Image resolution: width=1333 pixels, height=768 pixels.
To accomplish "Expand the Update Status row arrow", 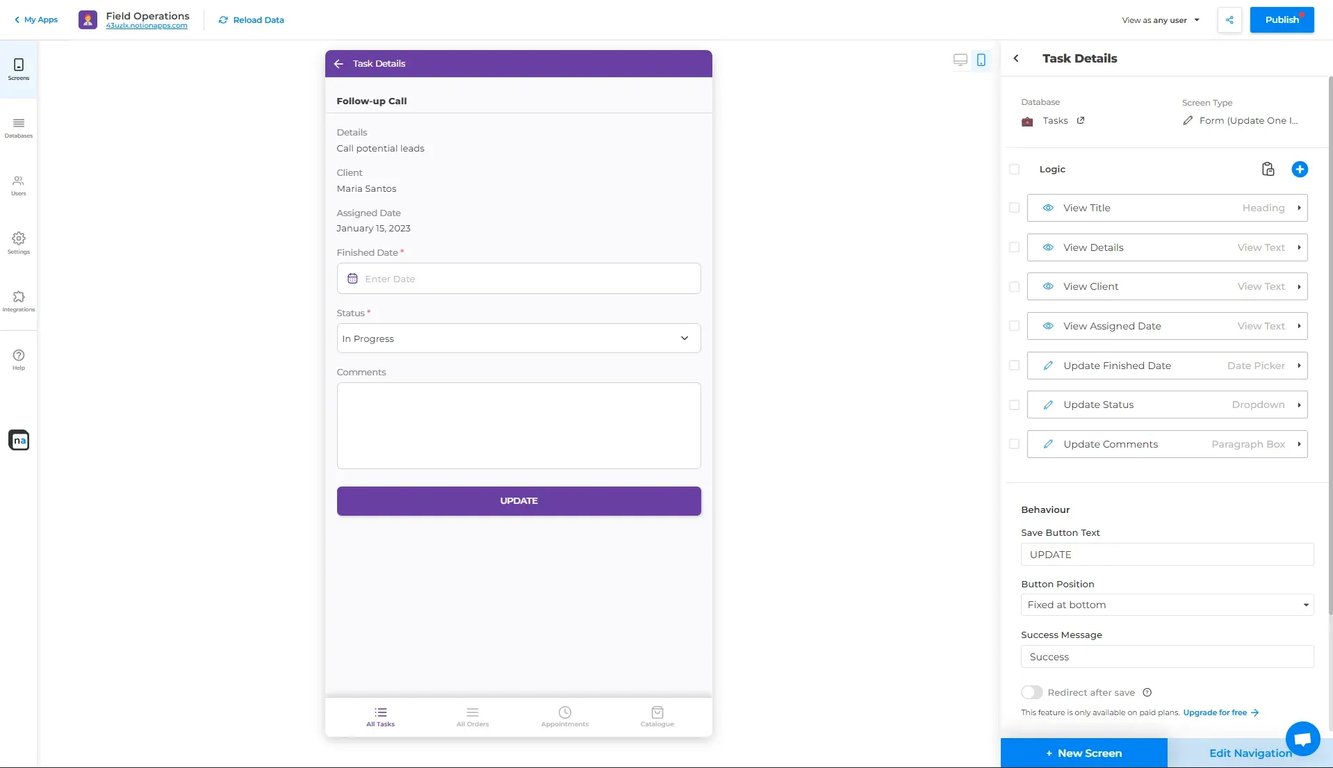I will click(1299, 405).
